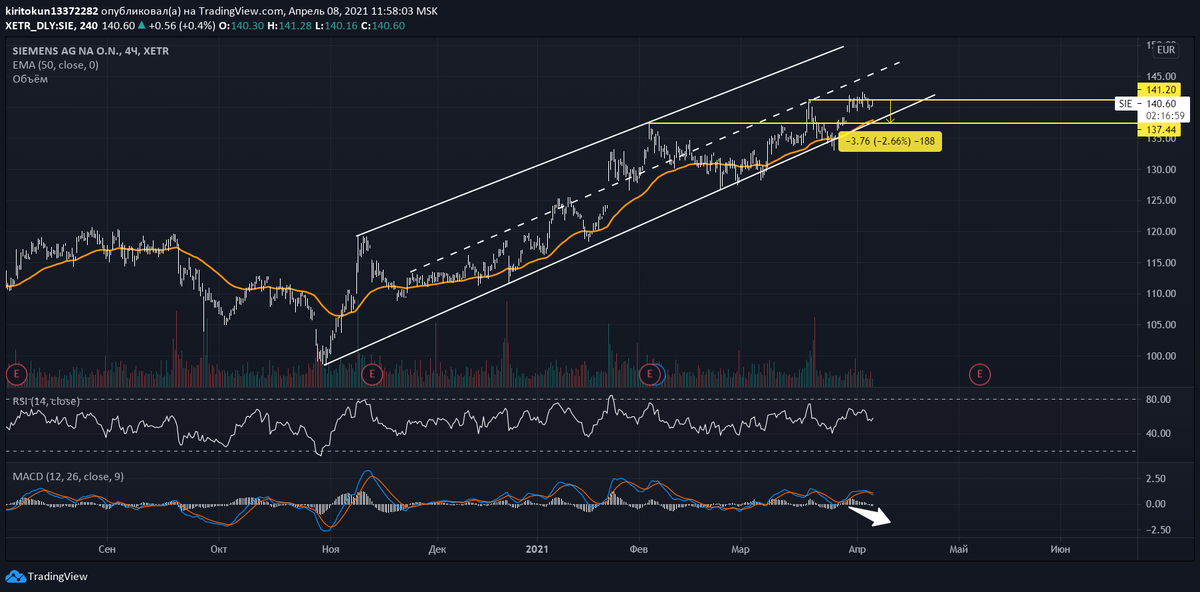The height and width of the screenshot is (592, 1200).
Task: Select the -3.76 (-2.66%) -188 measure label
Action: click(890, 142)
